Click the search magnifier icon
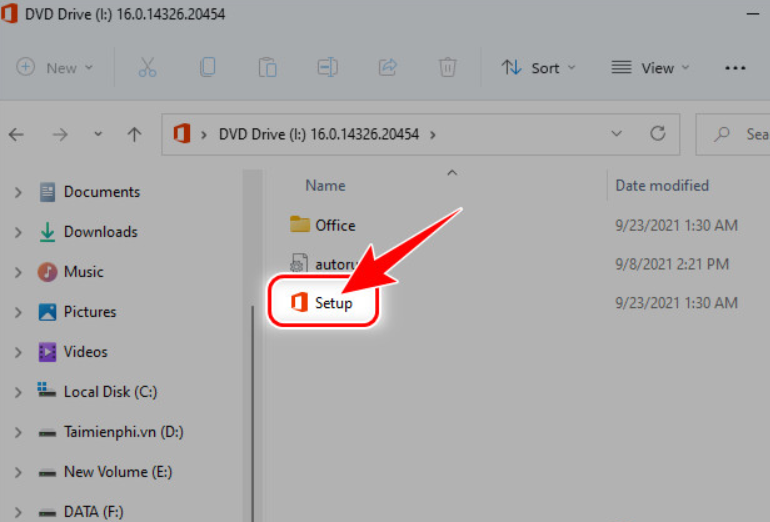Screen dimensions: 770x522 [x=721, y=134]
